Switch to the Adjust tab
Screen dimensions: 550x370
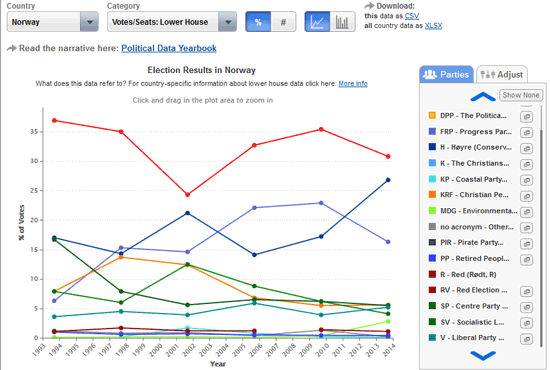click(x=502, y=74)
